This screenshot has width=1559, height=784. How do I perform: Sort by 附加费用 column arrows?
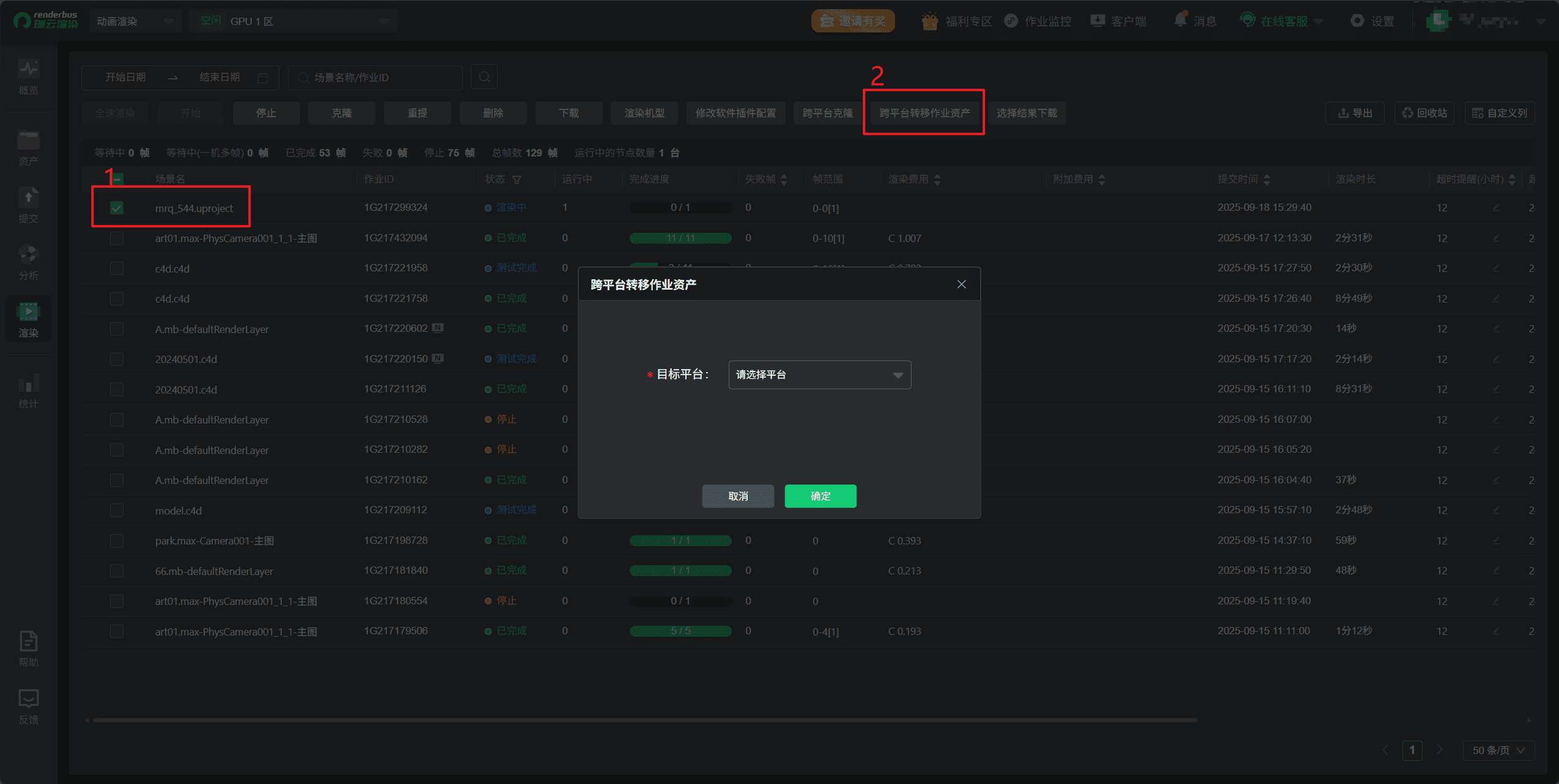[1102, 180]
